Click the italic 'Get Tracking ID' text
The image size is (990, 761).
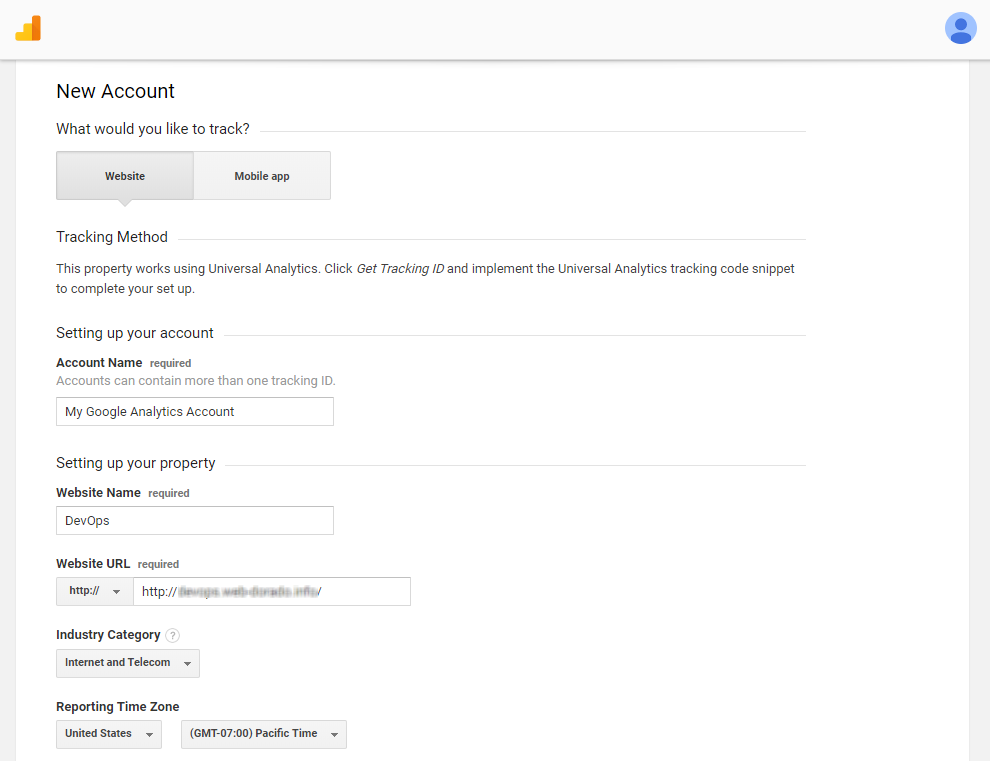click(x=400, y=268)
